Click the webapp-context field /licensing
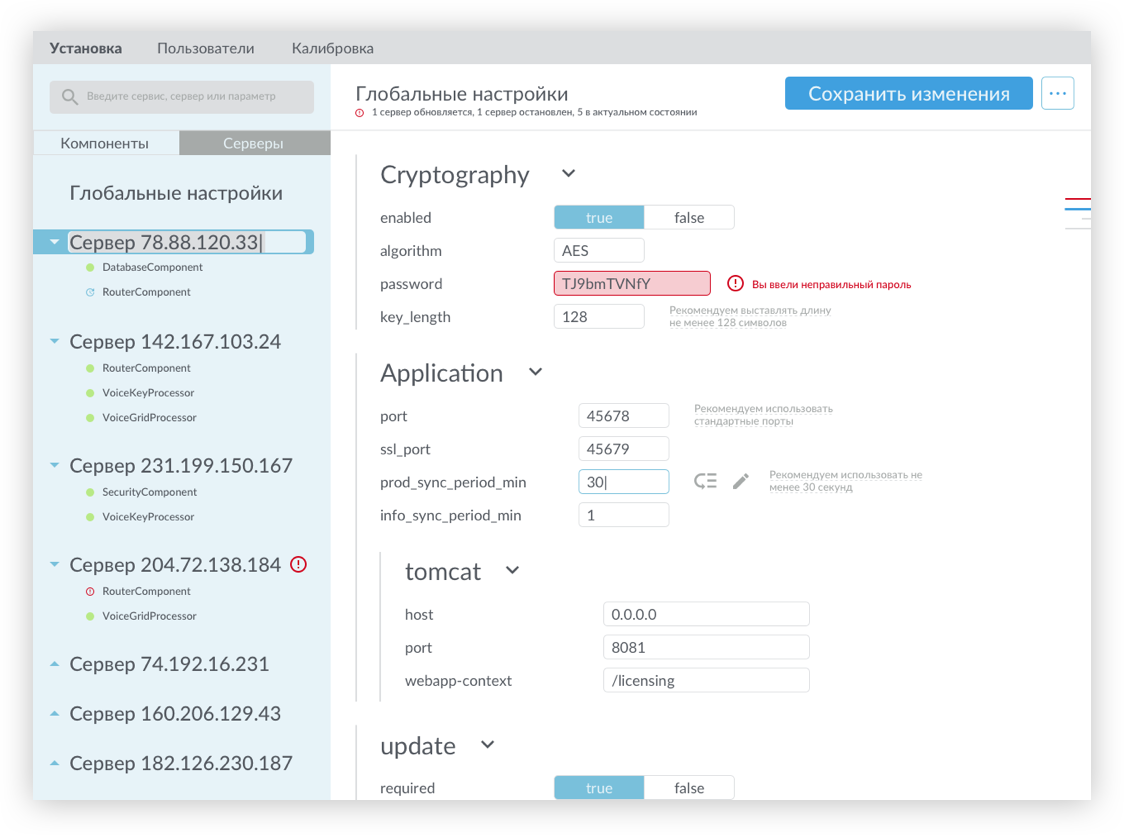This screenshot has width=1124, height=835. pyautogui.click(x=706, y=680)
